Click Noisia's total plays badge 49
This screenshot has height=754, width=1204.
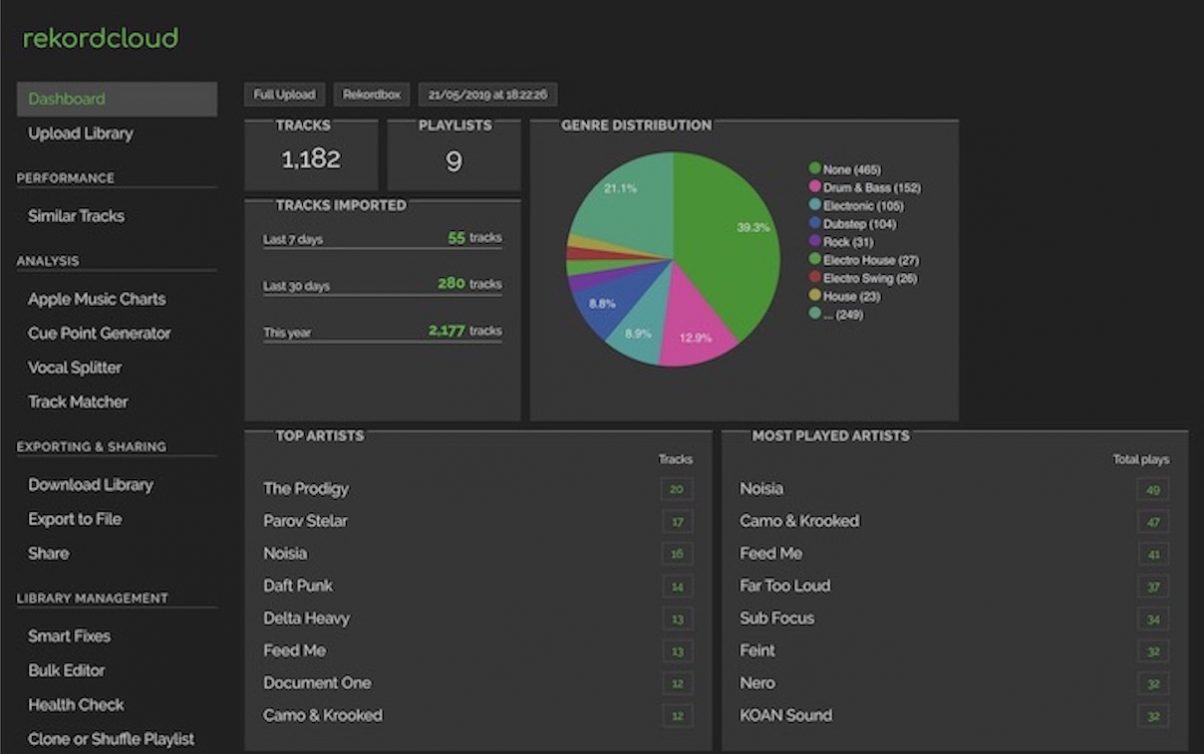(x=1153, y=489)
